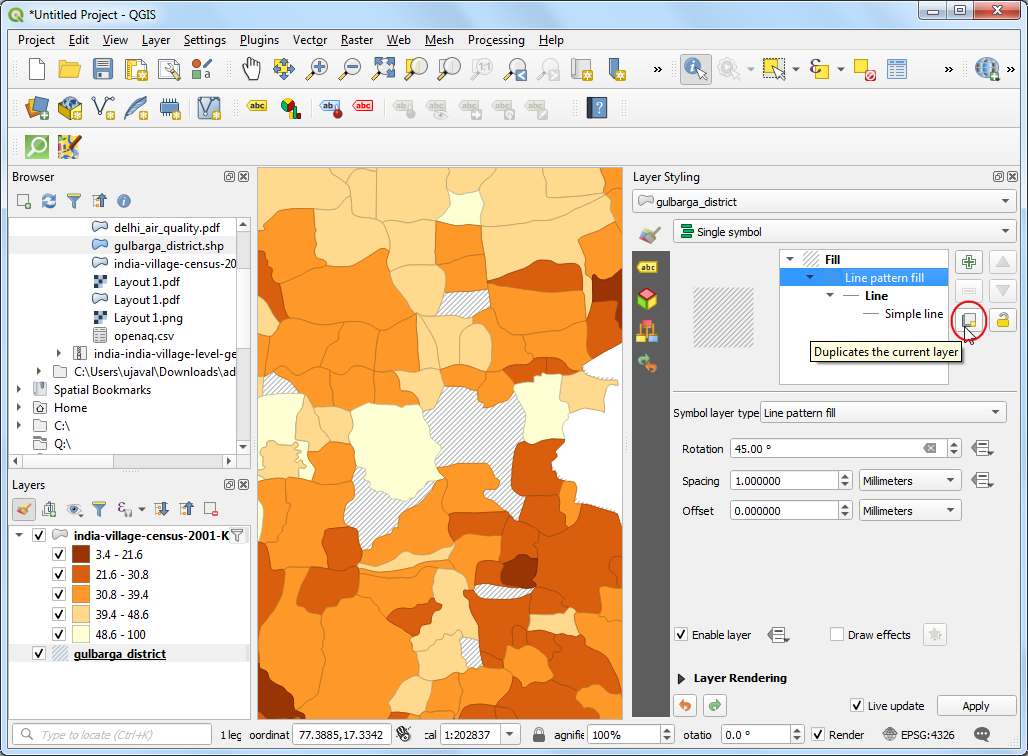Uncheck the Enable layer checkbox
The image size is (1028, 756).
tap(681, 635)
